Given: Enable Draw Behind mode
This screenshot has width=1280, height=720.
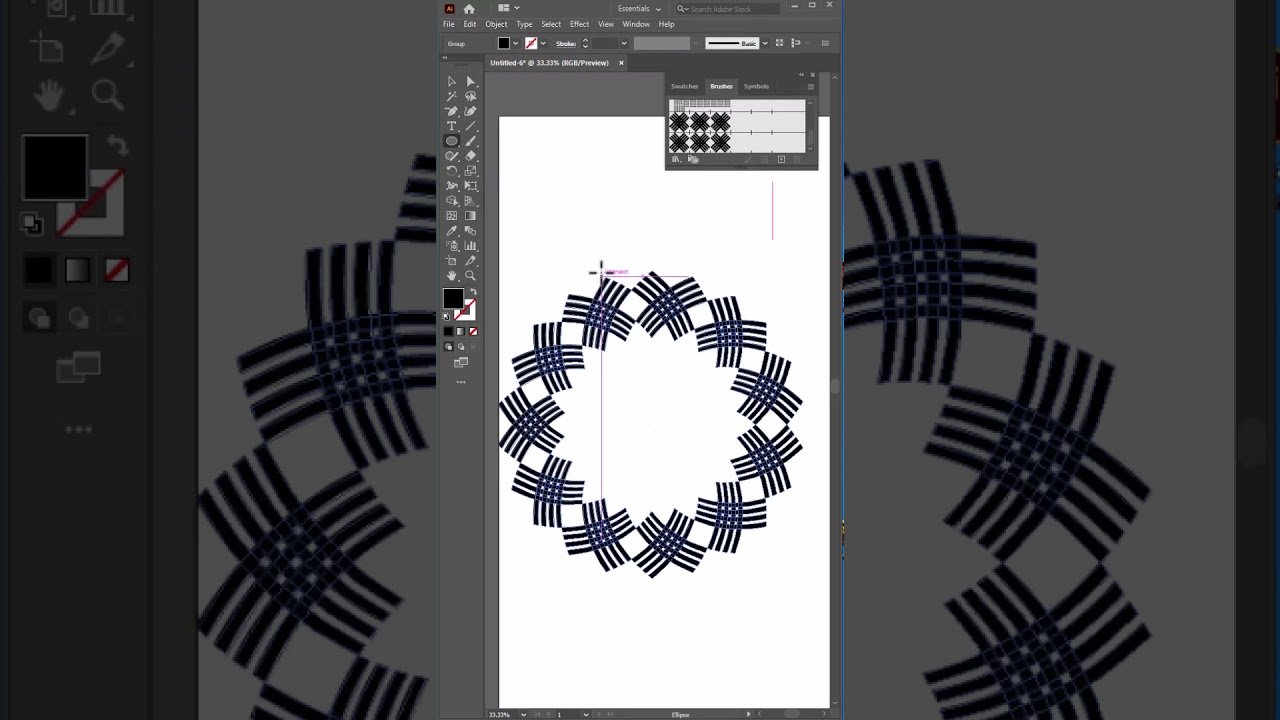Looking at the screenshot, I should (x=460, y=347).
